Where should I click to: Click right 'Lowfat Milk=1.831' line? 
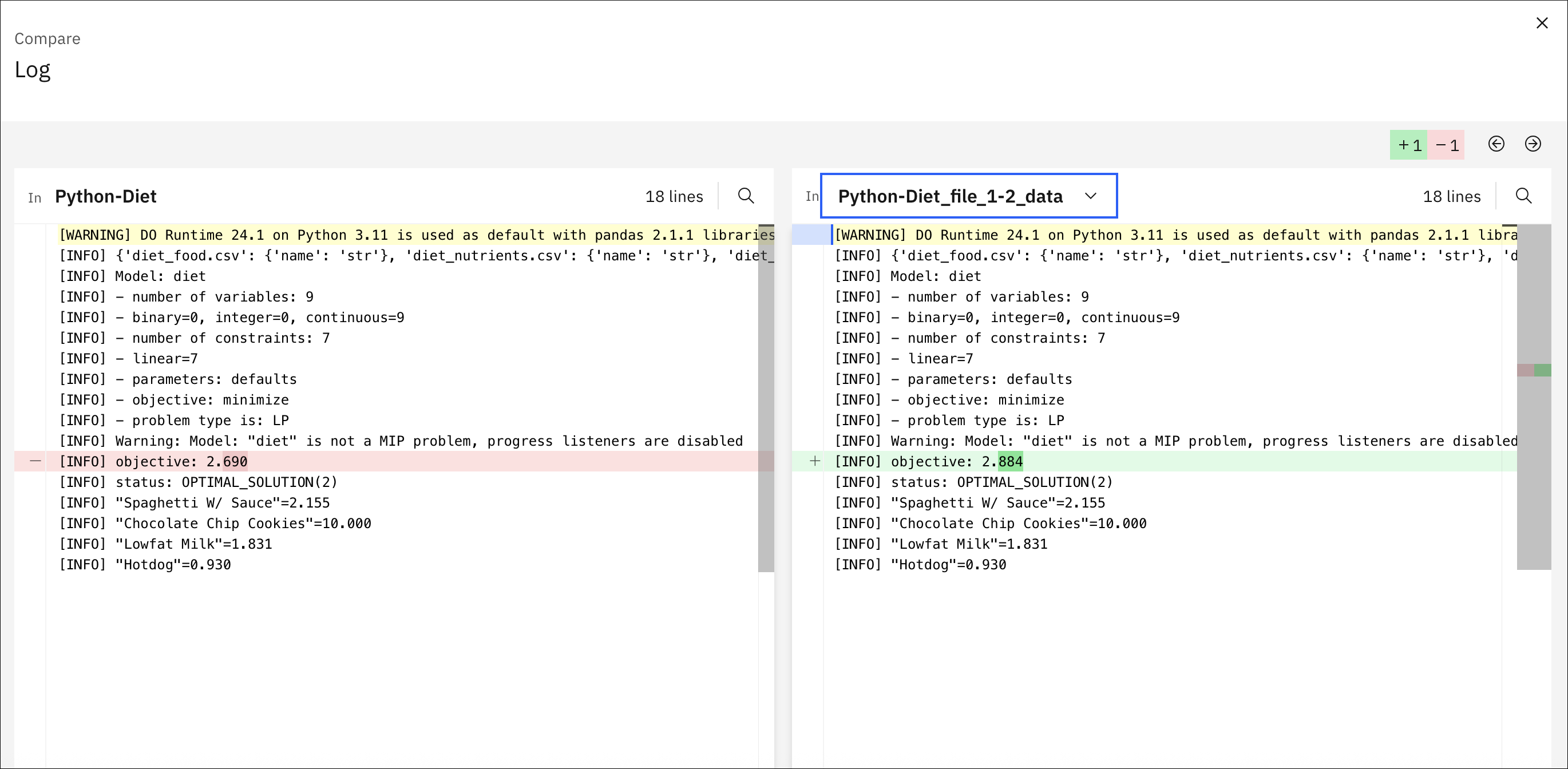pyautogui.click(x=941, y=545)
